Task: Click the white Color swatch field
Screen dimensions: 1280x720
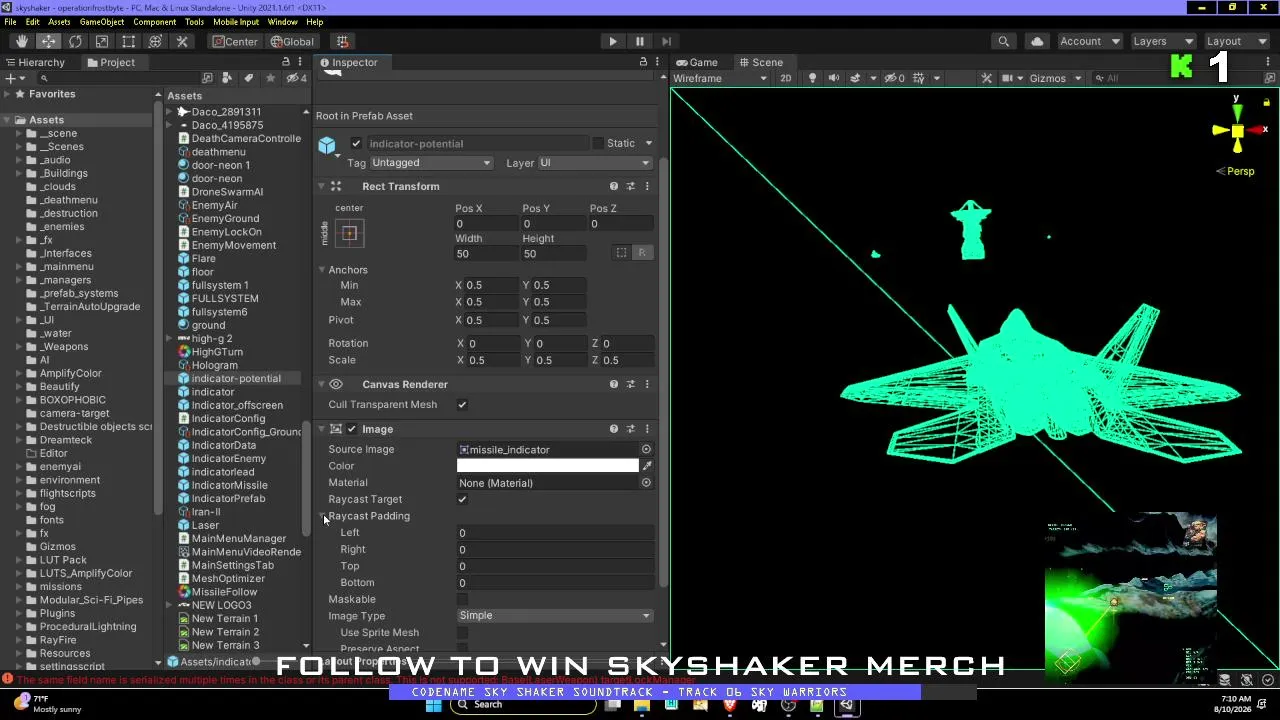Action: click(547, 466)
